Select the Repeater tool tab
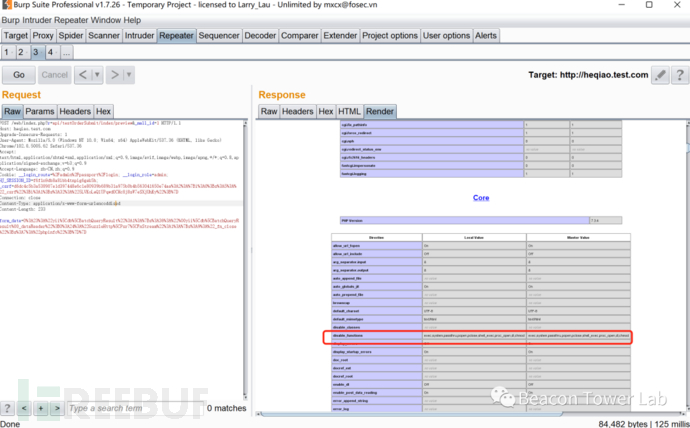Viewport: 690px width, 428px height. pos(176,36)
